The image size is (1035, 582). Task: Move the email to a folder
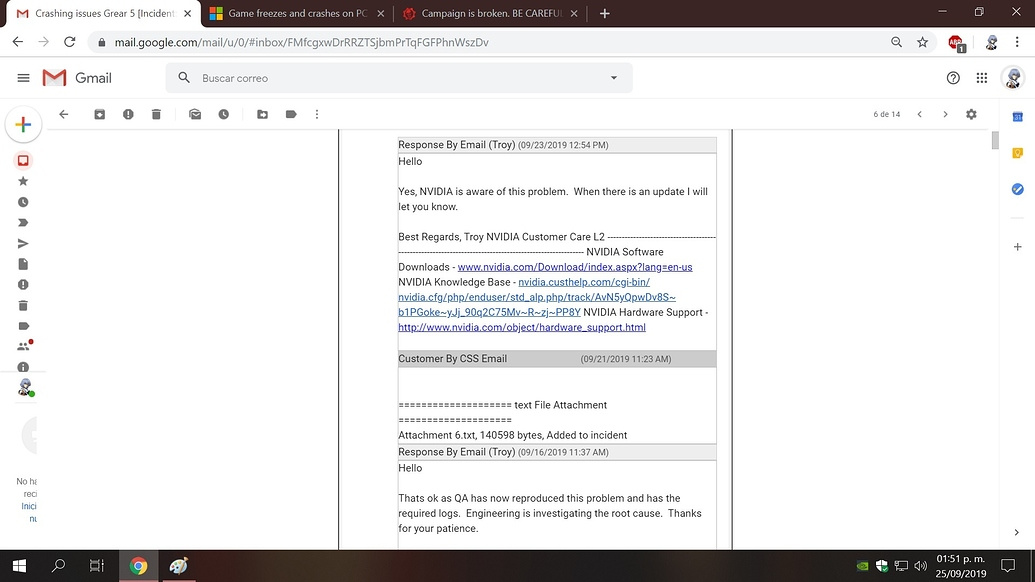click(x=263, y=114)
